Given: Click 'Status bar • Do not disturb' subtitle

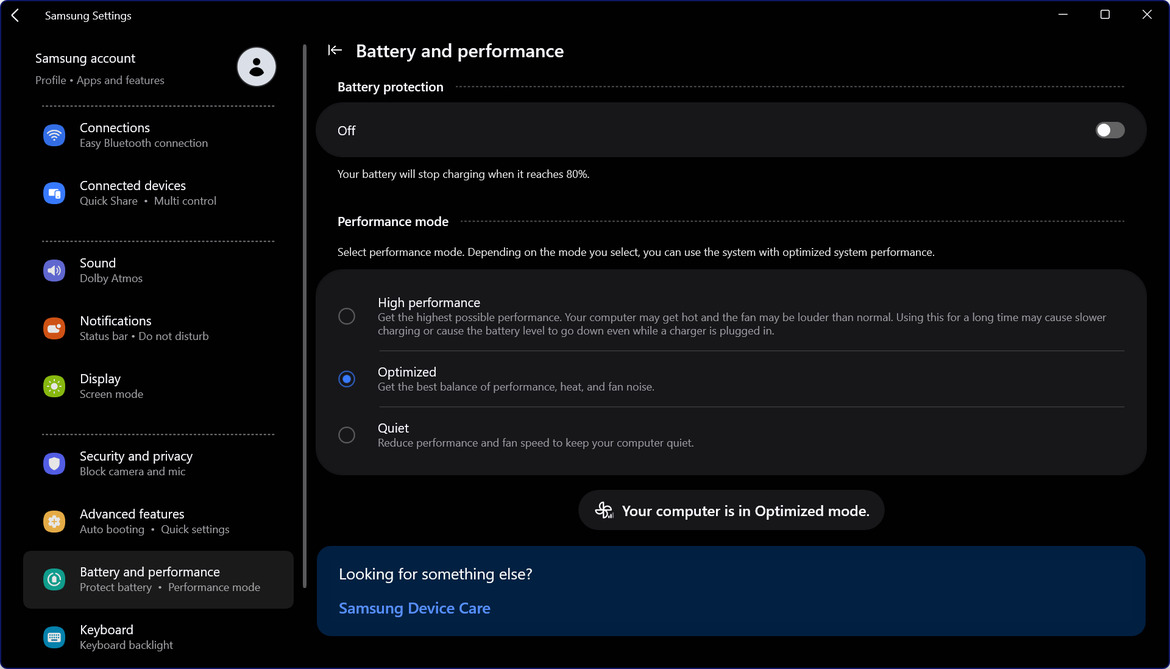Looking at the screenshot, I should pos(144,336).
